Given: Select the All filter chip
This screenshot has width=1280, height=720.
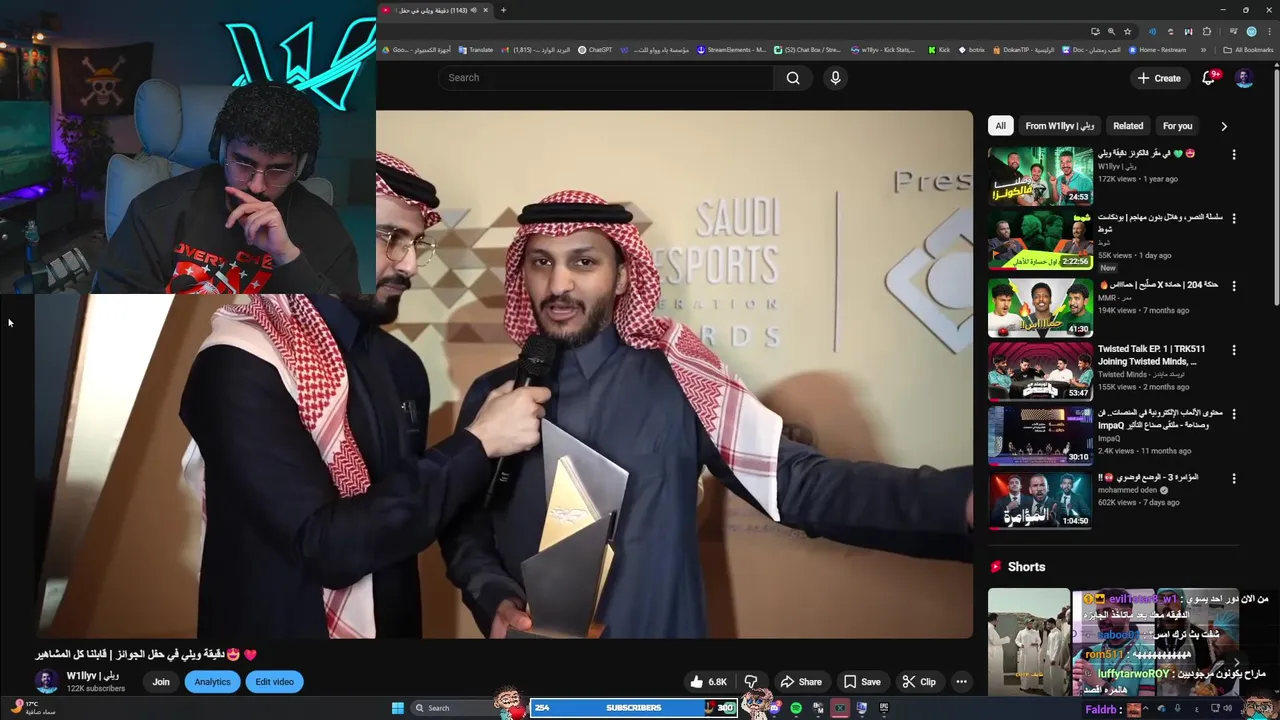Looking at the screenshot, I should (1000, 126).
